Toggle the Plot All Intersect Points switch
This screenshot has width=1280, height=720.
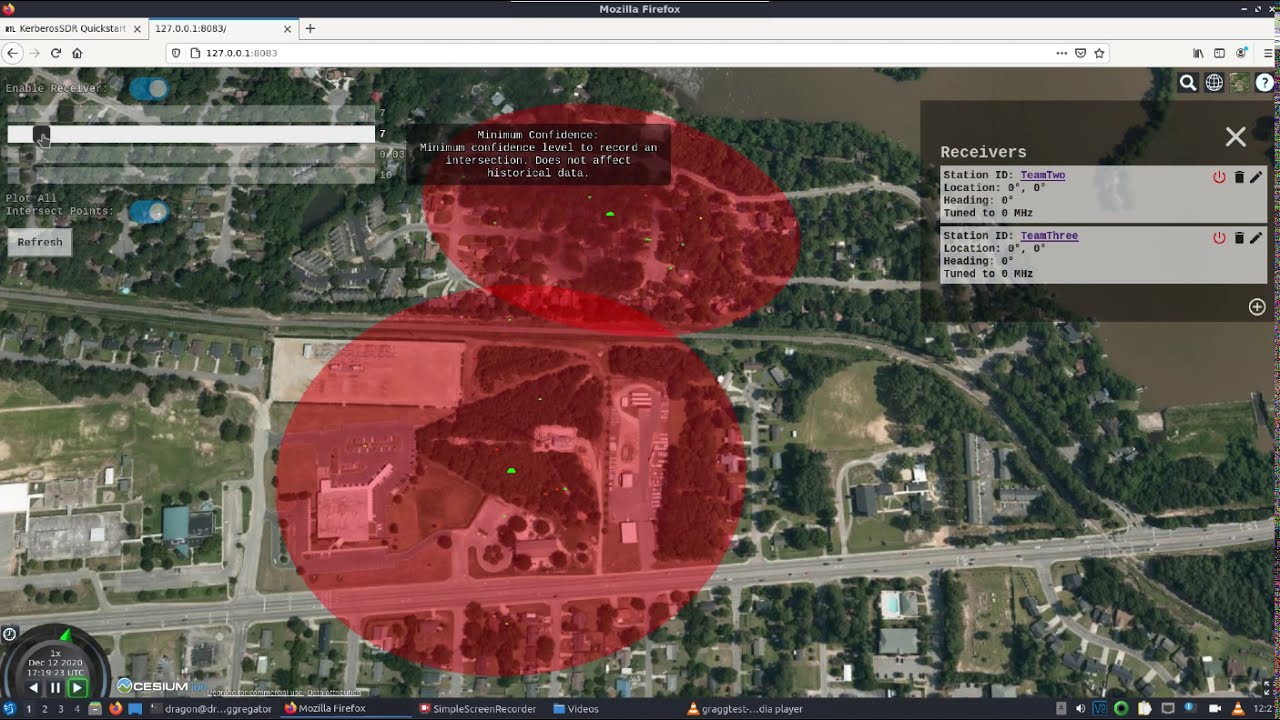[149, 211]
